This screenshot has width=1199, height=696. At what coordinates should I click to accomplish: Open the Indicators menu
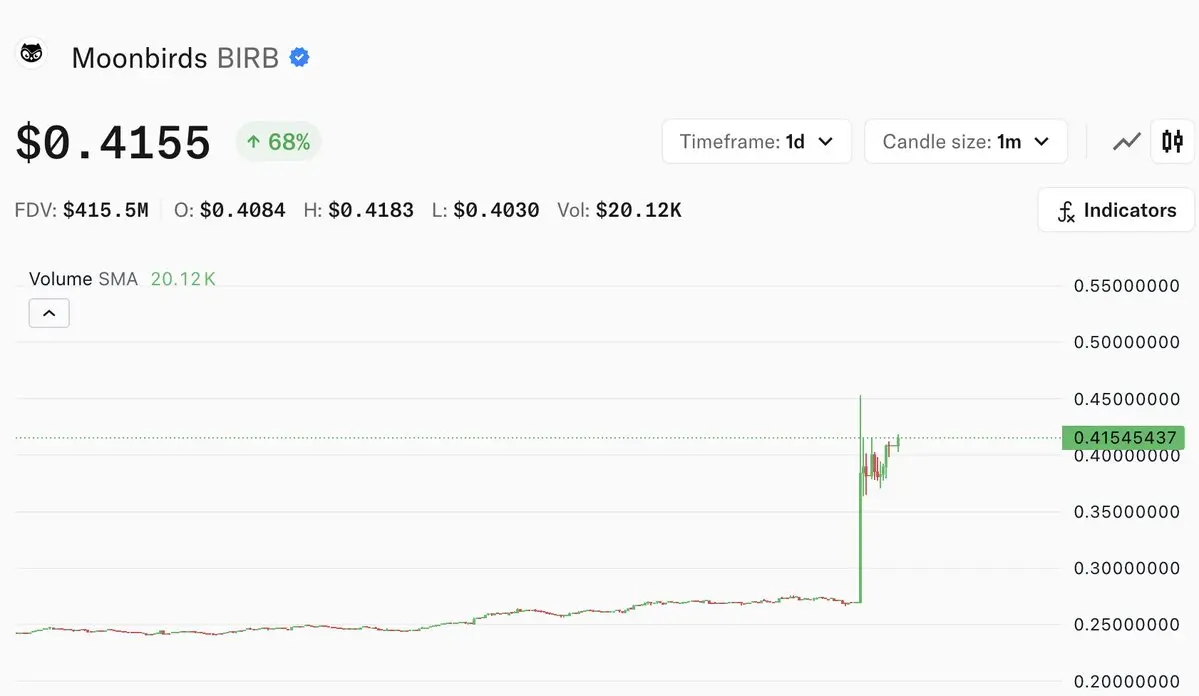point(1116,210)
